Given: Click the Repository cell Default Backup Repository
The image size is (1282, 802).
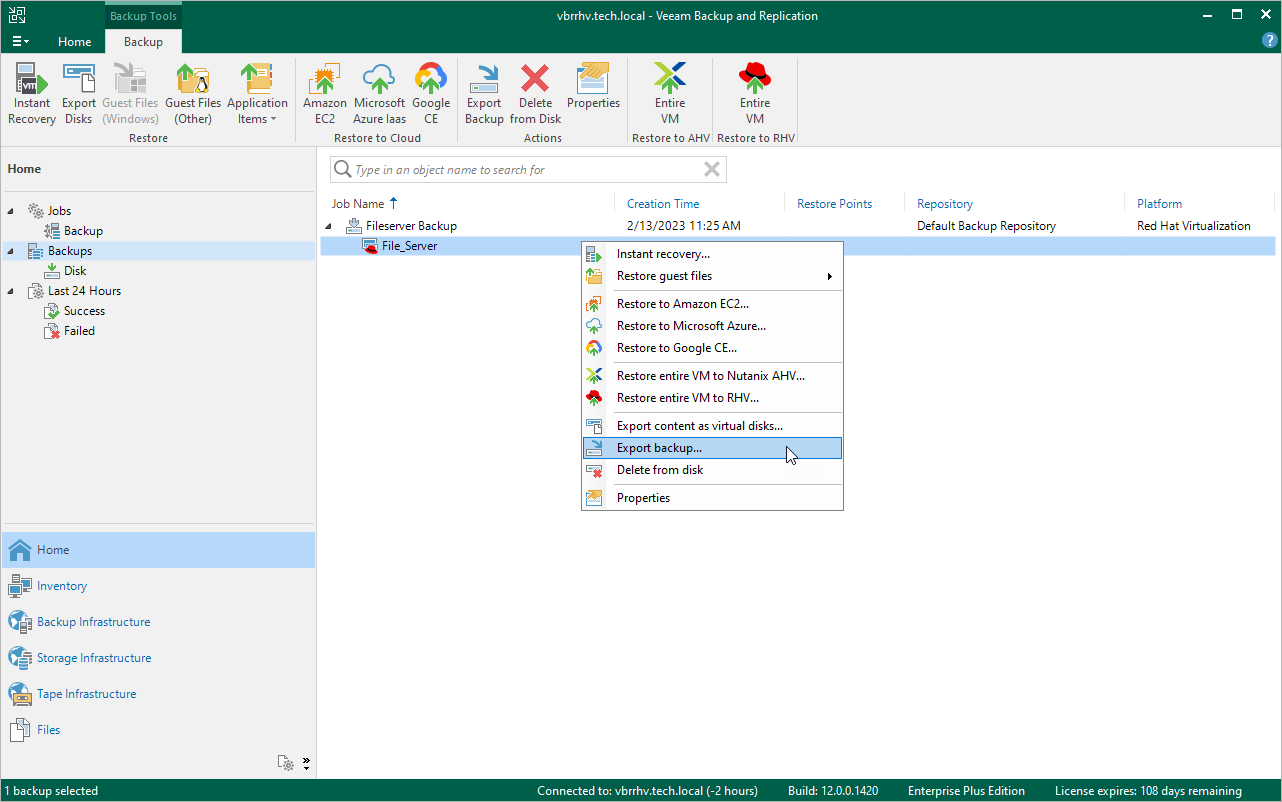Looking at the screenshot, I should pos(986,226).
